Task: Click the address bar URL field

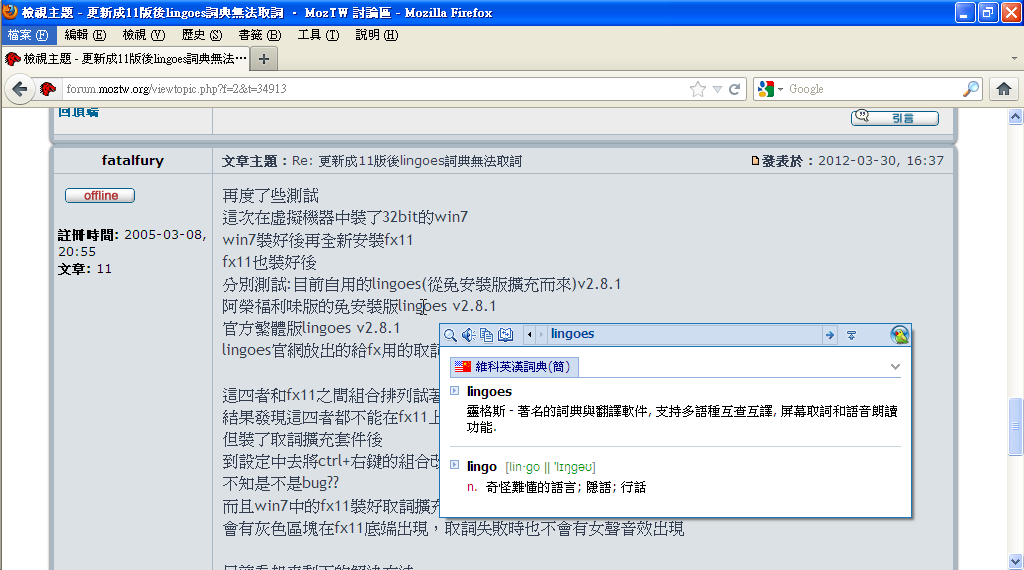Action: pyautogui.click(x=374, y=89)
